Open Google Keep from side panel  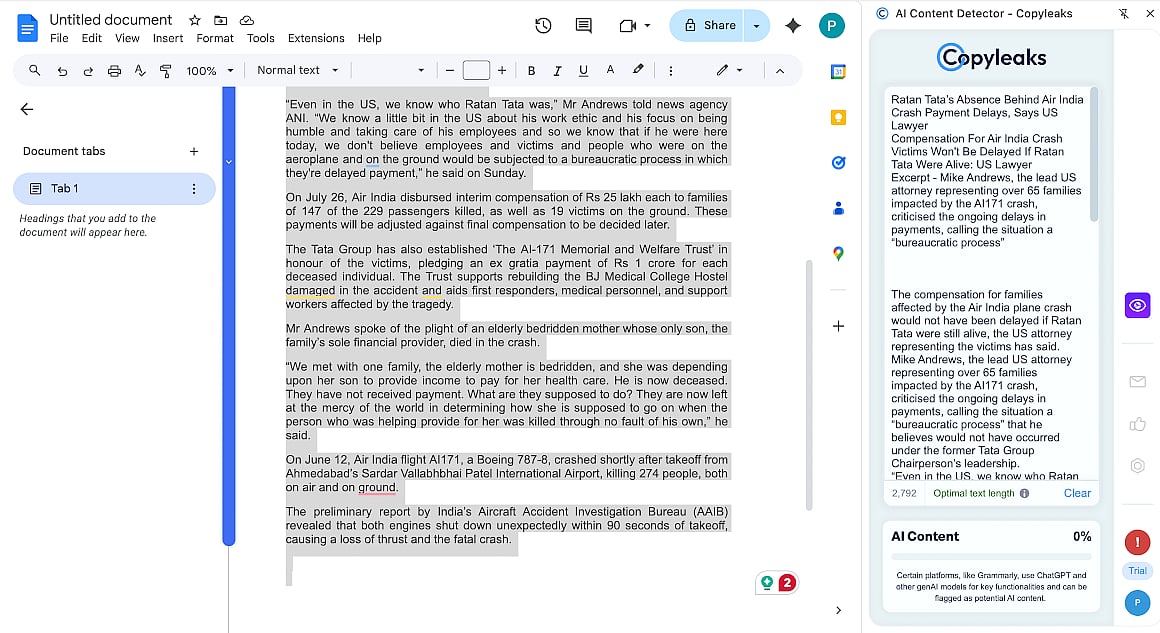[x=838, y=117]
